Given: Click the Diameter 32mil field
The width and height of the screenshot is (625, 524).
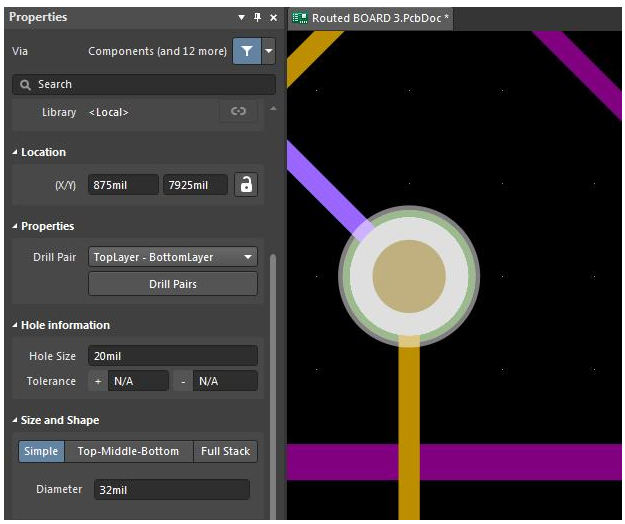Looking at the screenshot, I should pyautogui.click(x=170, y=490).
